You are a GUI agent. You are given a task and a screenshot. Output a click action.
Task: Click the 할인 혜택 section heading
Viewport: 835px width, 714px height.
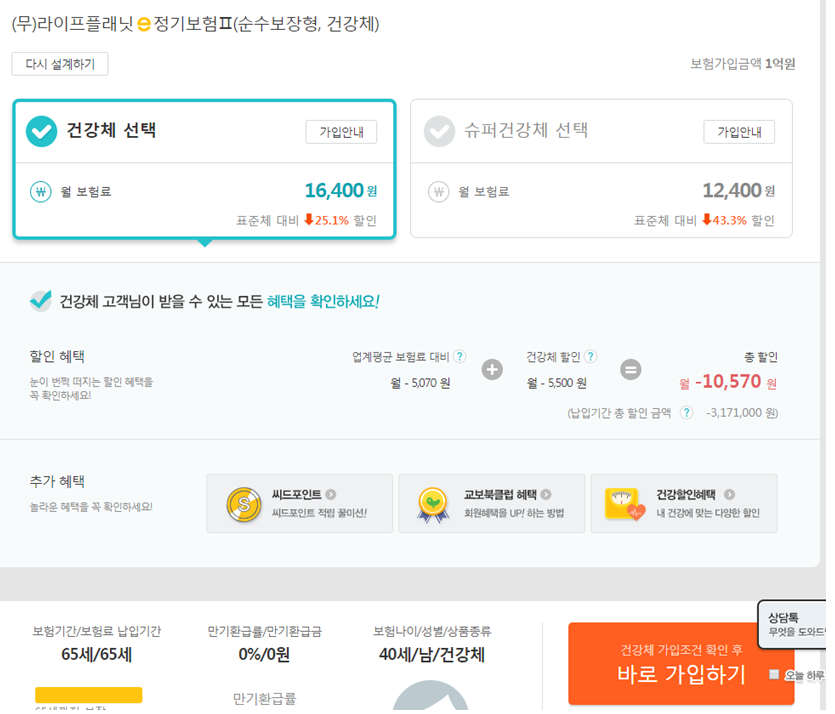pyautogui.click(x=57, y=356)
